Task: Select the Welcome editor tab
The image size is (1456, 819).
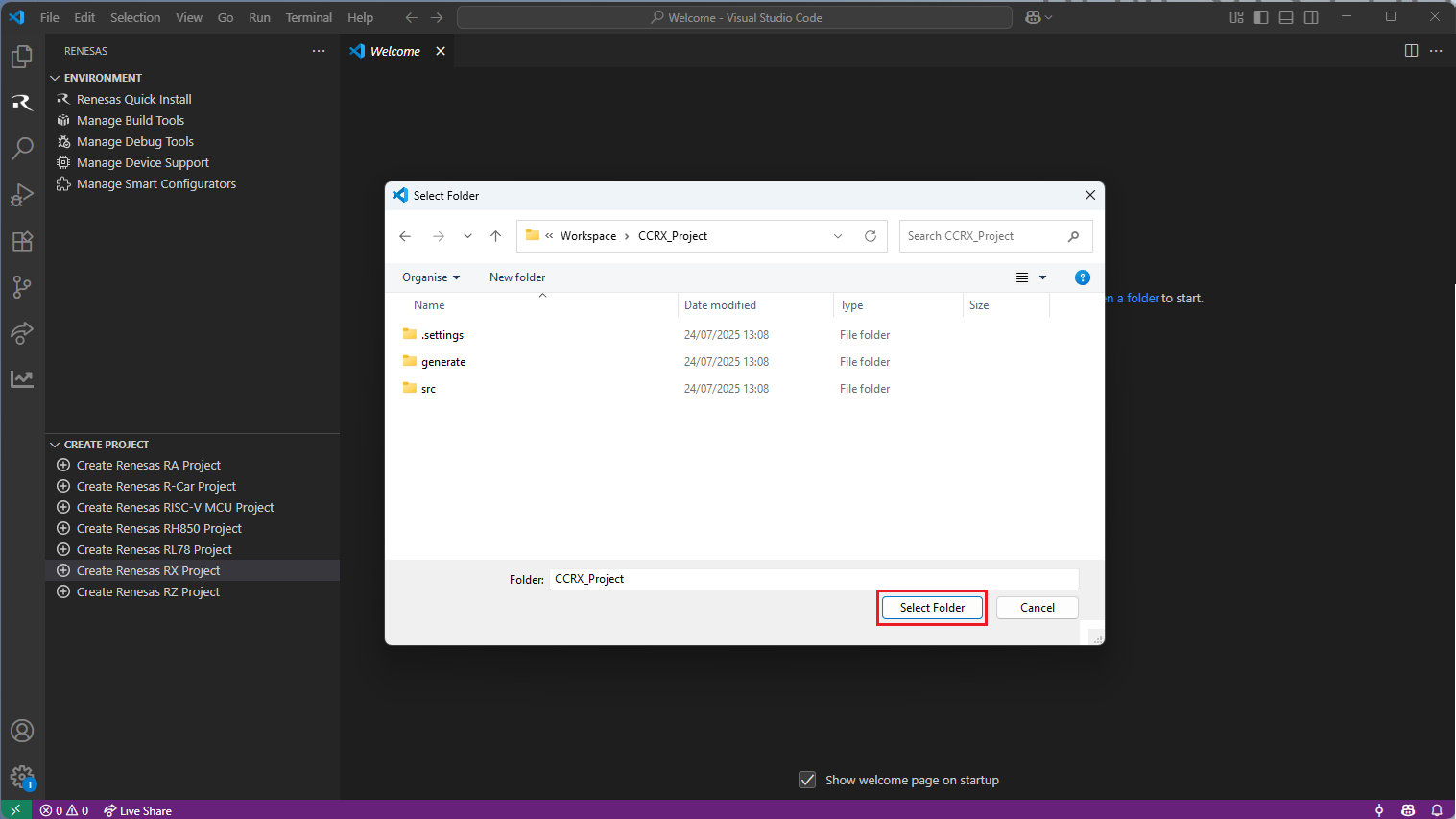Action: 395,51
